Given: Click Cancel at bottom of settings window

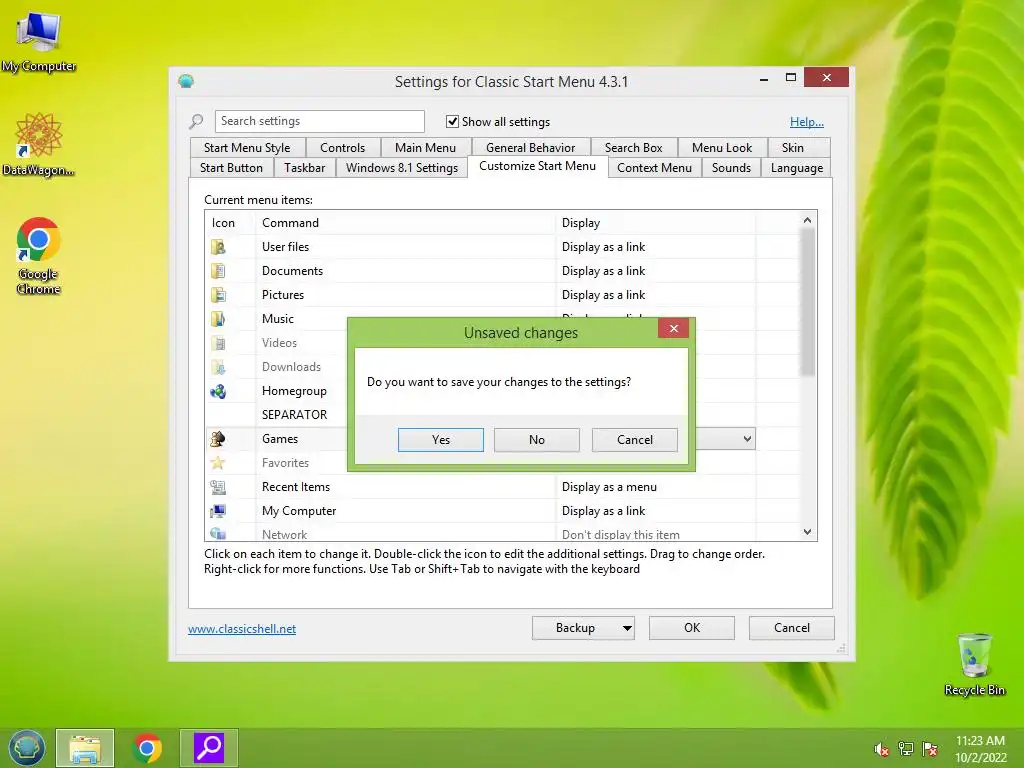Looking at the screenshot, I should [x=792, y=628].
